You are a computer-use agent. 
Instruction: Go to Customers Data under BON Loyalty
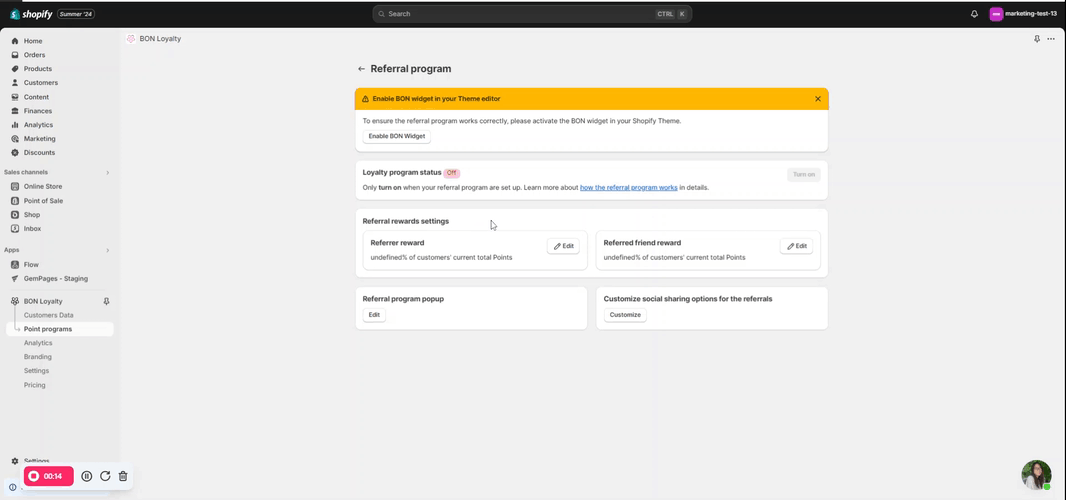[48, 315]
